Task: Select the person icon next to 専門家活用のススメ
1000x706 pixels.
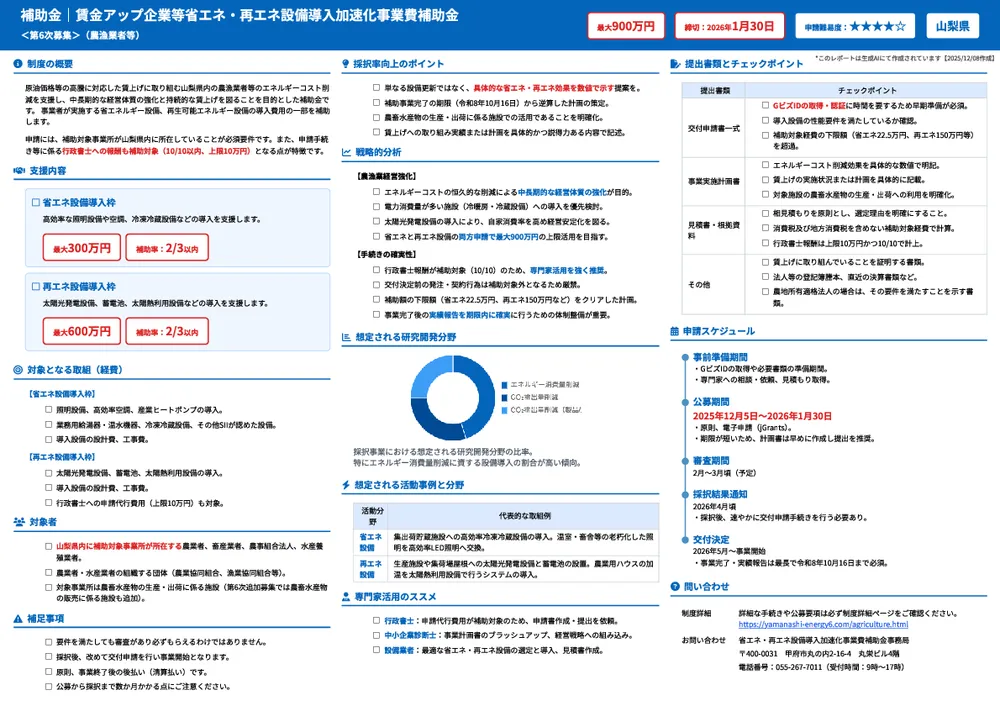Action: (348, 598)
